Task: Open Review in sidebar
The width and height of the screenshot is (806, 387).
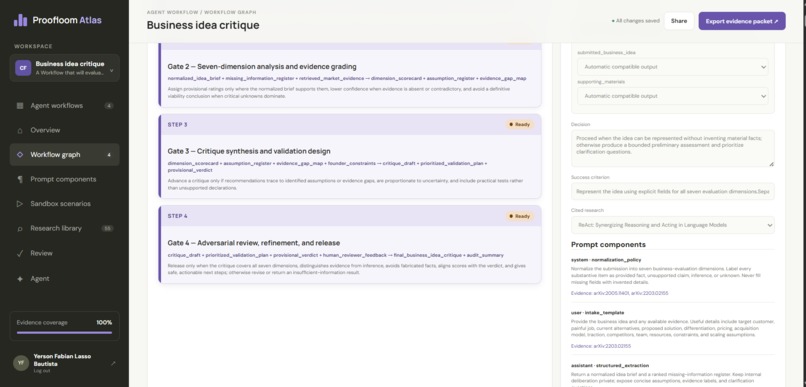Action: coord(64,253)
